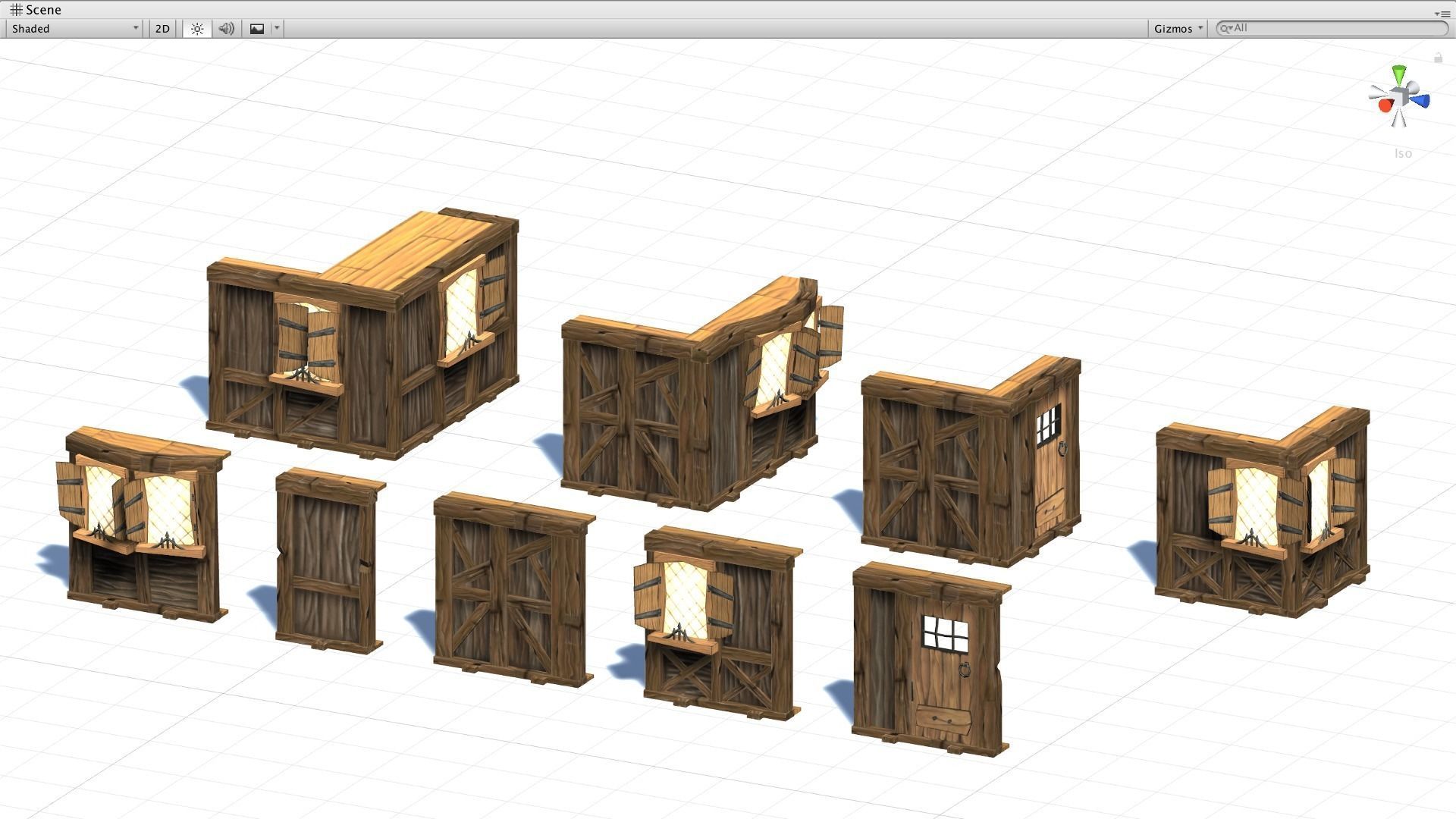Click the red X axis gizmo cone
The width and height of the screenshot is (1456, 819).
pos(1385,105)
